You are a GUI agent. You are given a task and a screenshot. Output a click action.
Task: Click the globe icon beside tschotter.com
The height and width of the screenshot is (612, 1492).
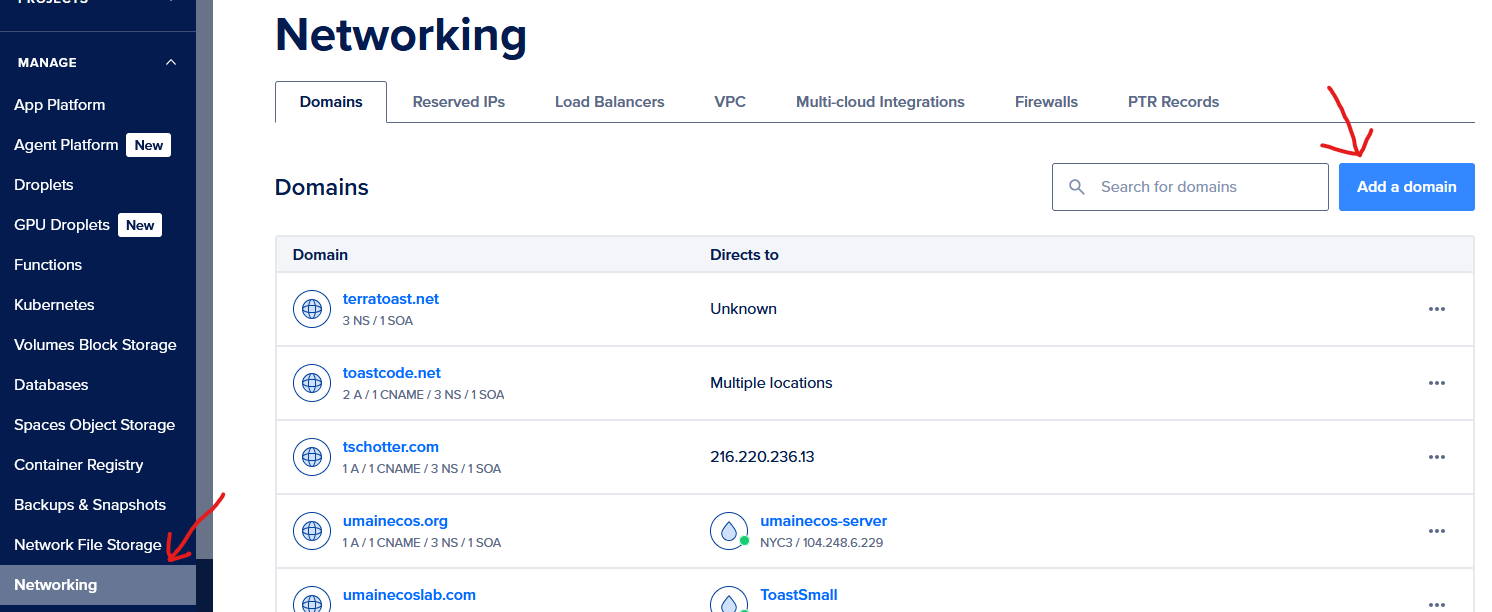click(x=312, y=457)
